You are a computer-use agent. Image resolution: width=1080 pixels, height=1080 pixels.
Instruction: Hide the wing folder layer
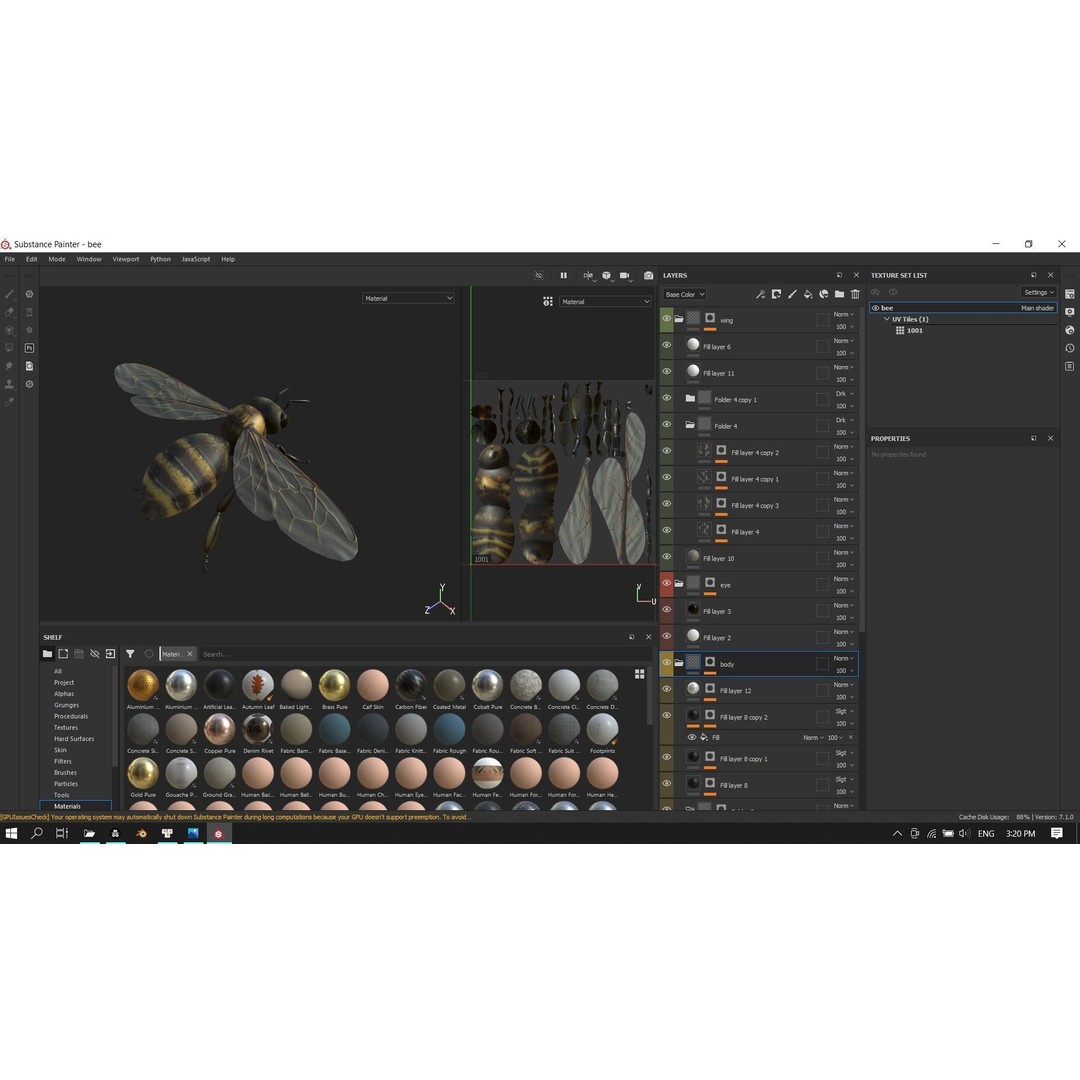(666, 319)
